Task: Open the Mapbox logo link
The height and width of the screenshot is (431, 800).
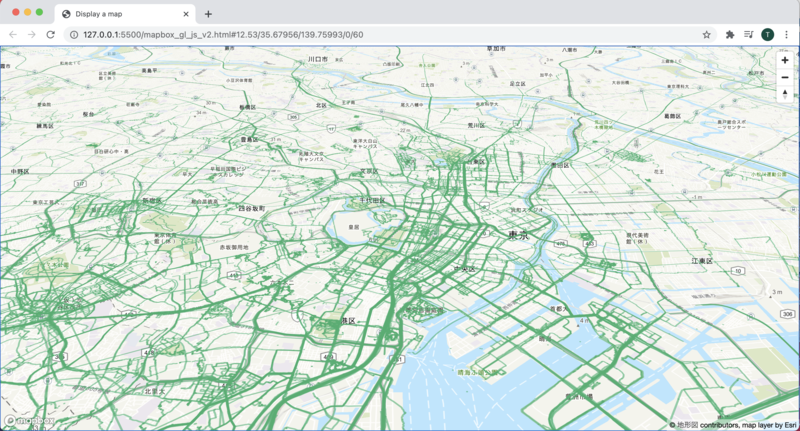Action: point(29,421)
